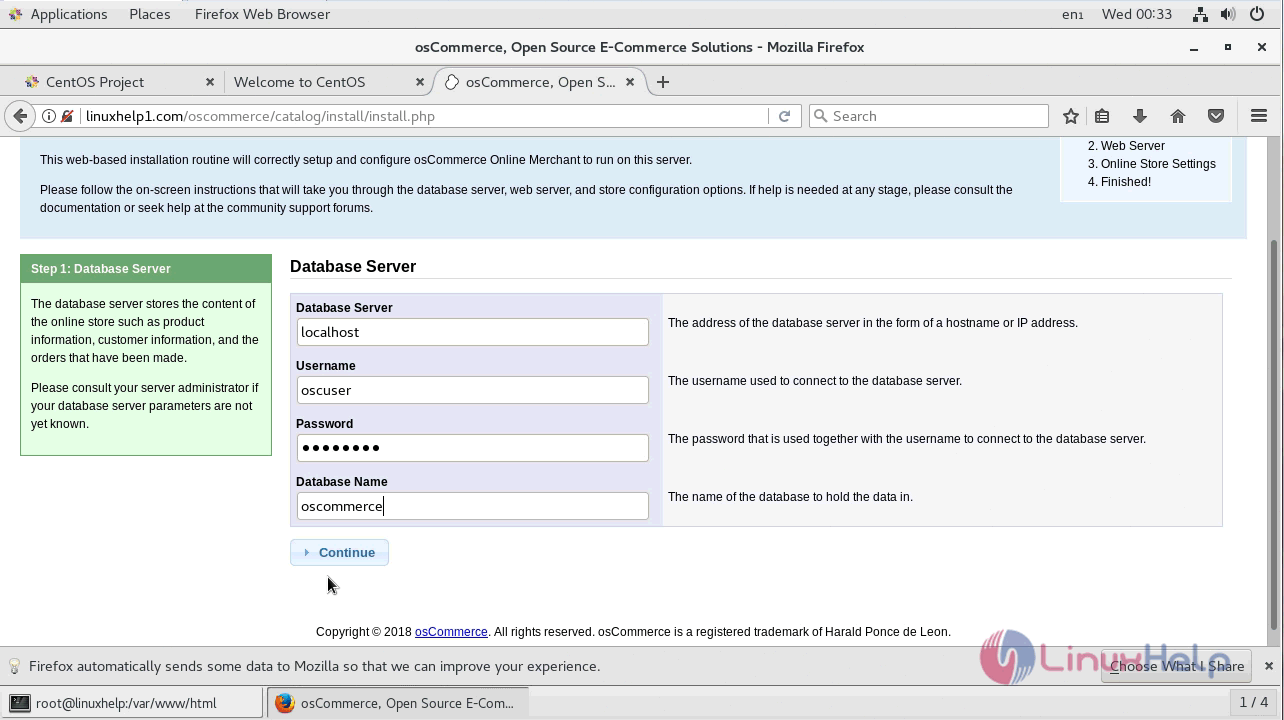Image resolution: width=1284 pixels, height=720 pixels.
Task: Click the lightbulb icon in notification bar
Action: pos(15,666)
